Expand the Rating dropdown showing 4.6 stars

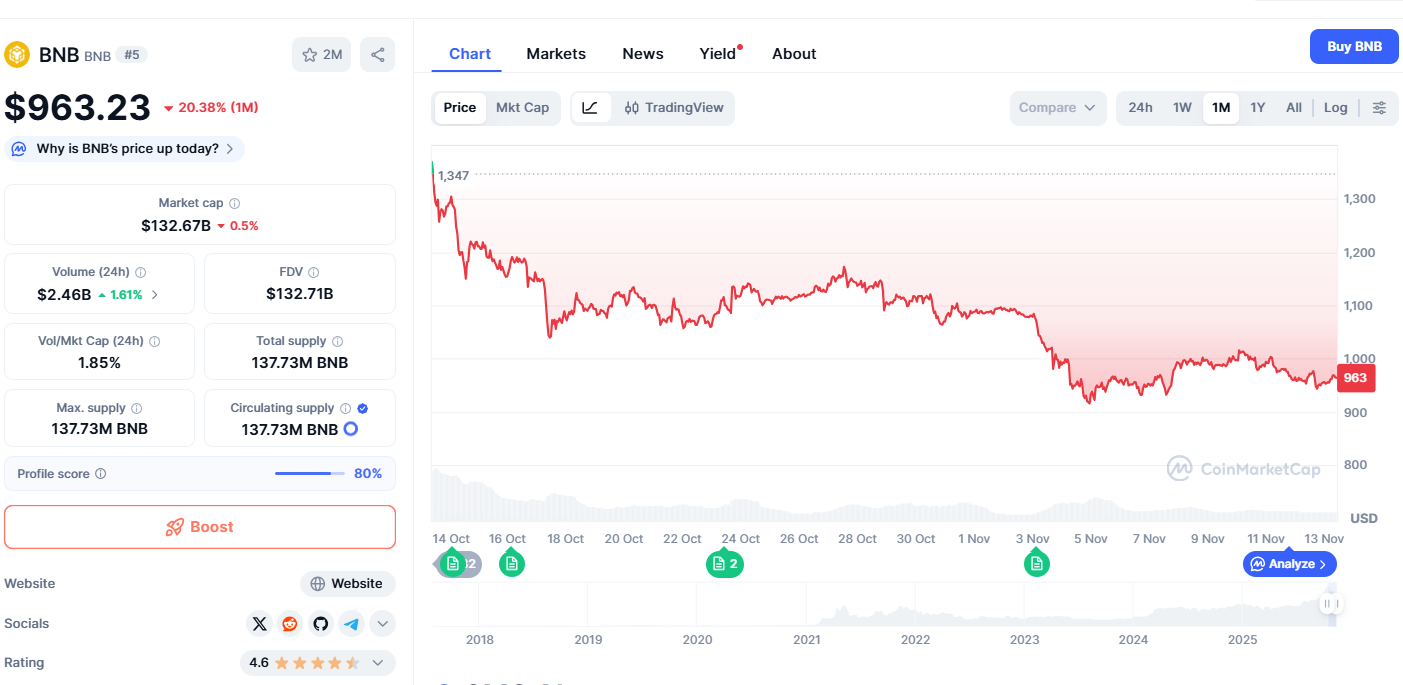click(377, 662)
